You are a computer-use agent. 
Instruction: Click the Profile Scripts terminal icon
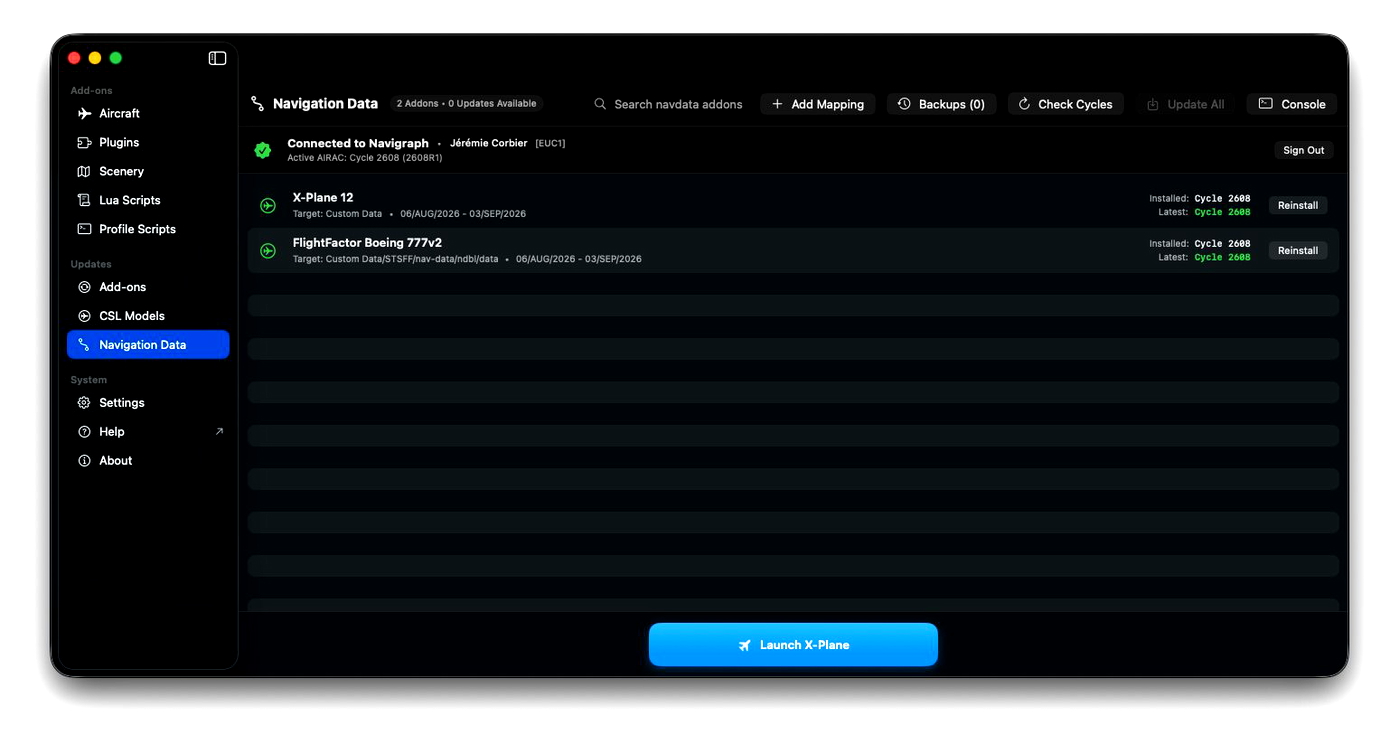(x=85, y=229)
